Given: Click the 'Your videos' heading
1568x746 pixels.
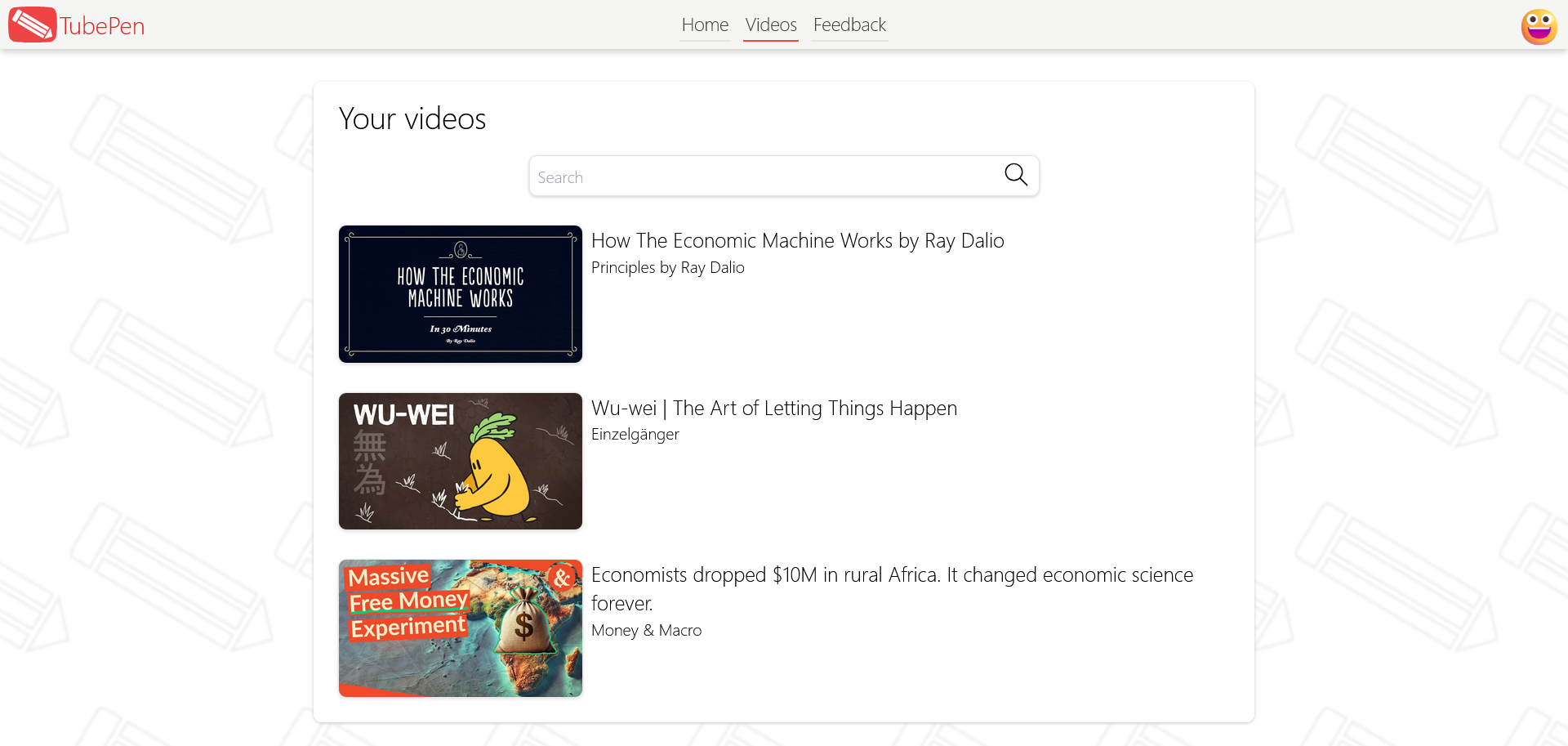Looking at the screenshot, I should coord(412,119).
